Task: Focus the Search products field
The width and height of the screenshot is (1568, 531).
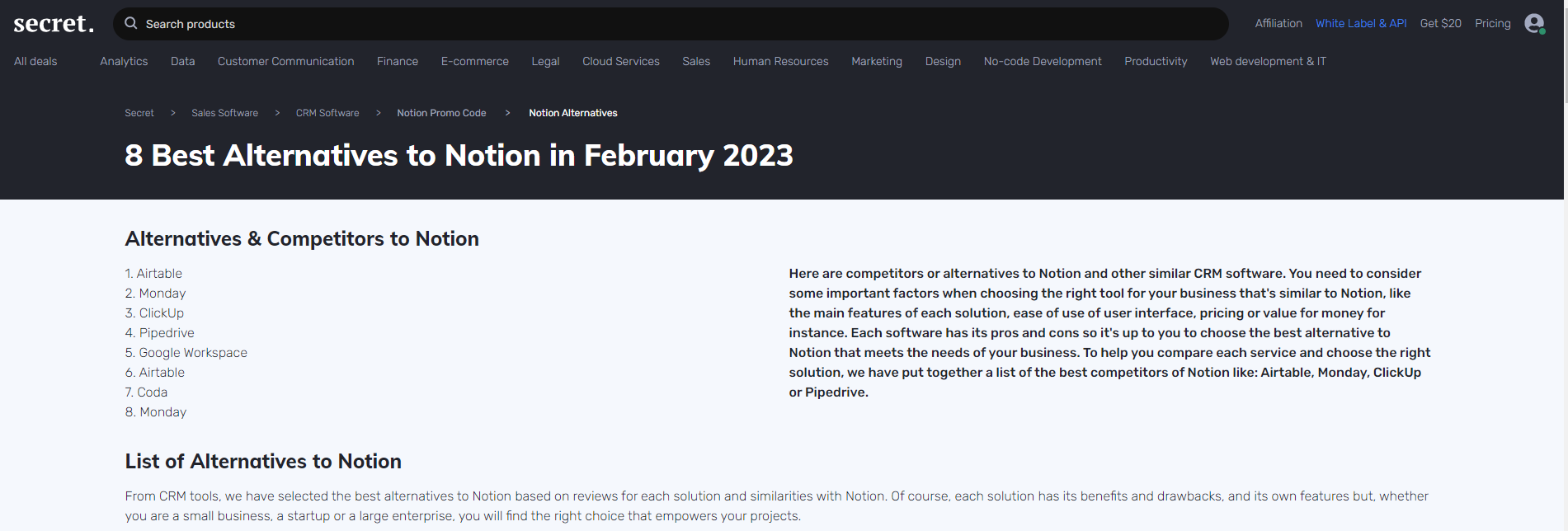Action: tap(671, 24)
